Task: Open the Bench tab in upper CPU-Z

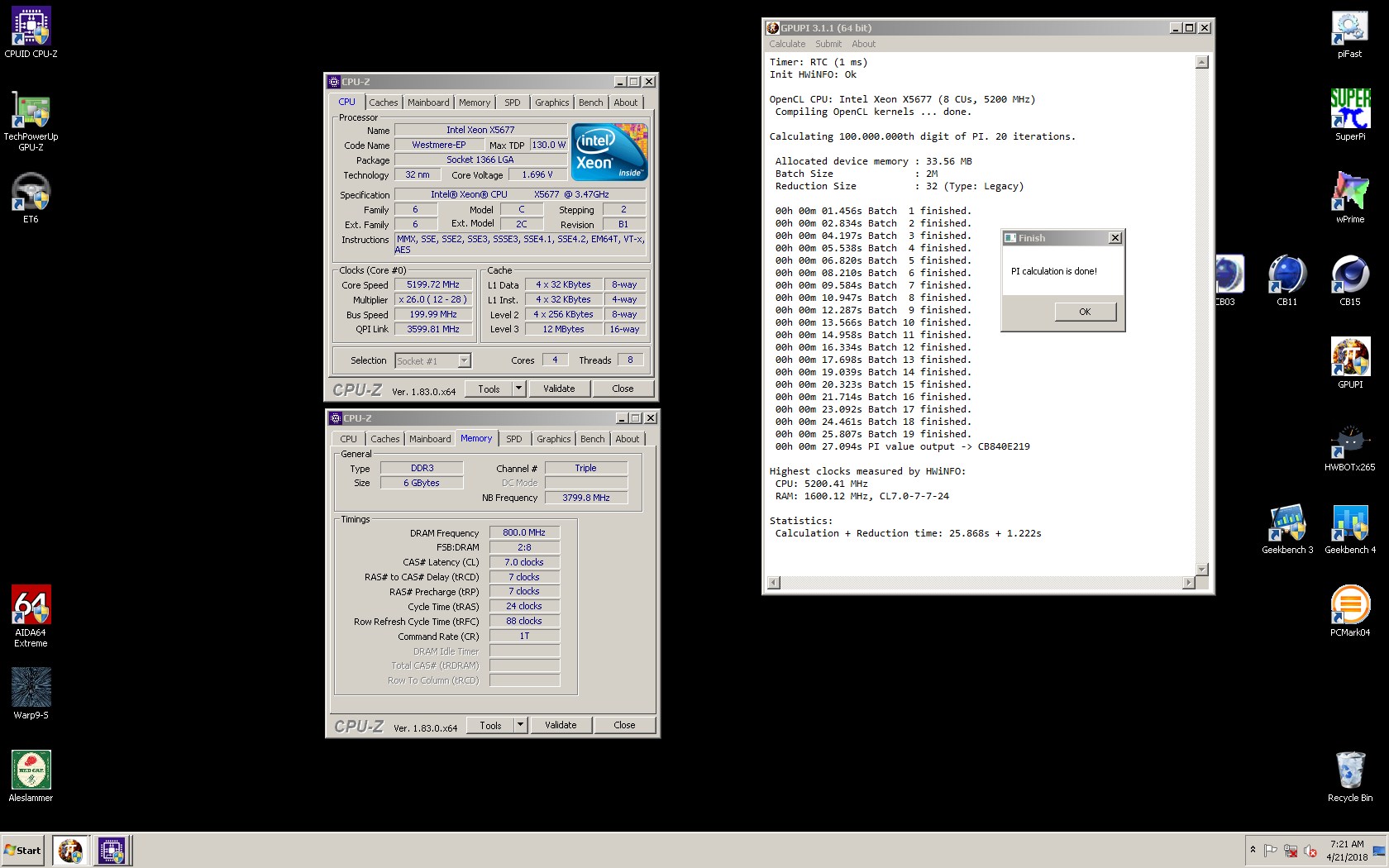Action: coord(591,103)
